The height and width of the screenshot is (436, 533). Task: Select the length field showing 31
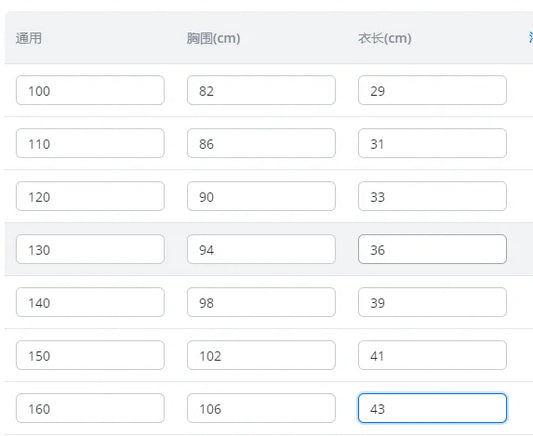click(x=432, y=143)
